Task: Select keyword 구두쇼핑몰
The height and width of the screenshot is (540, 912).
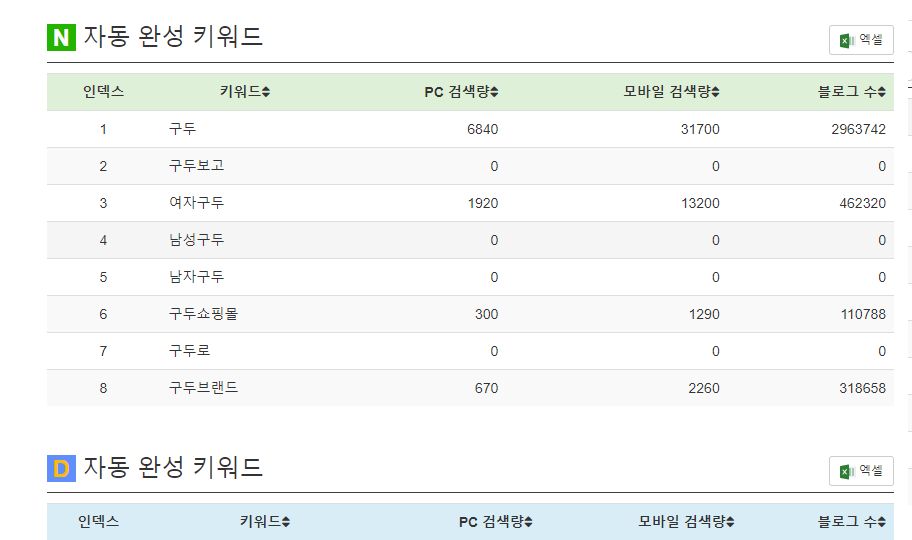Action: pyautogui.click(x=204, y=314)
